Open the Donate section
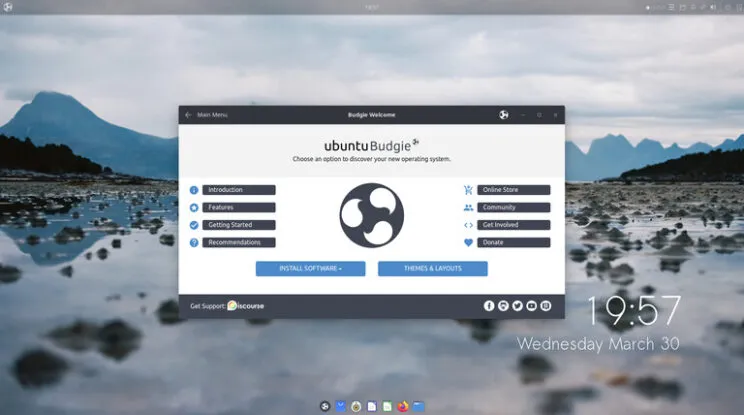The image size is (744, 415). (513, 242)
